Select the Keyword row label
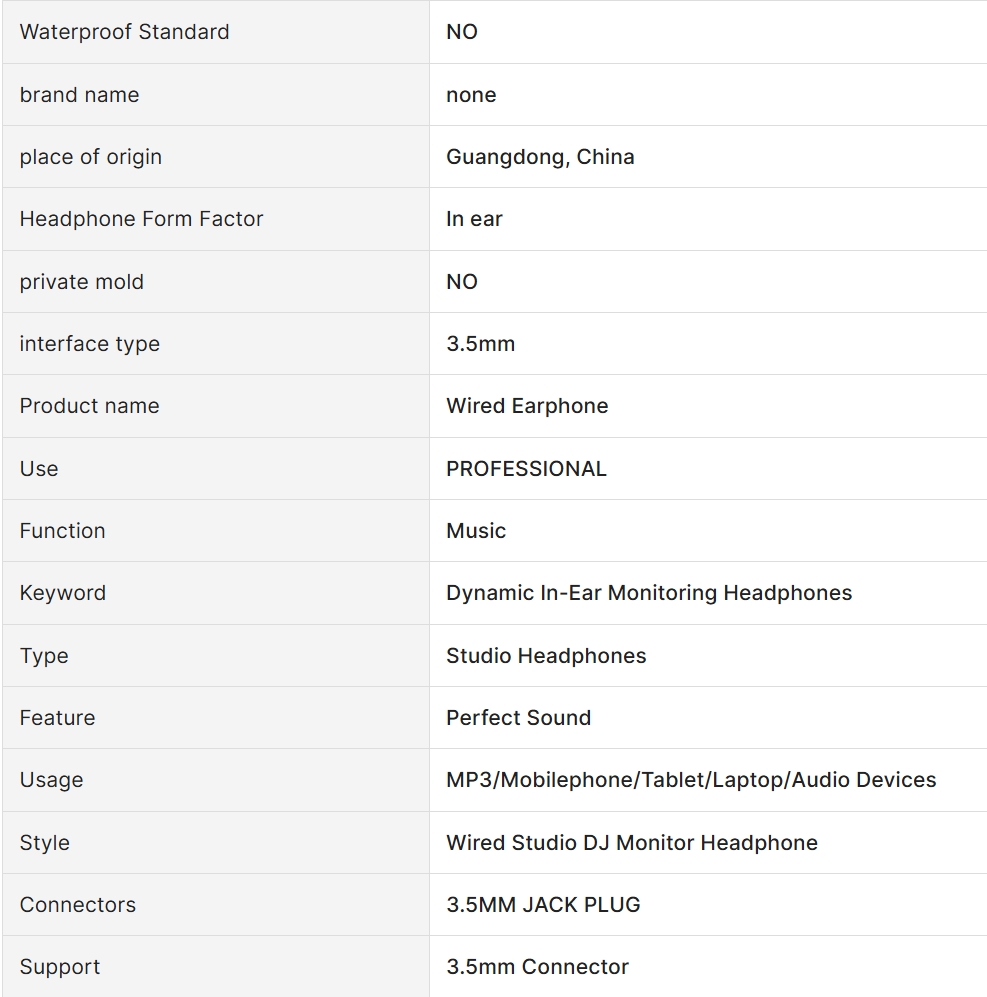 [x=63, y=593]
